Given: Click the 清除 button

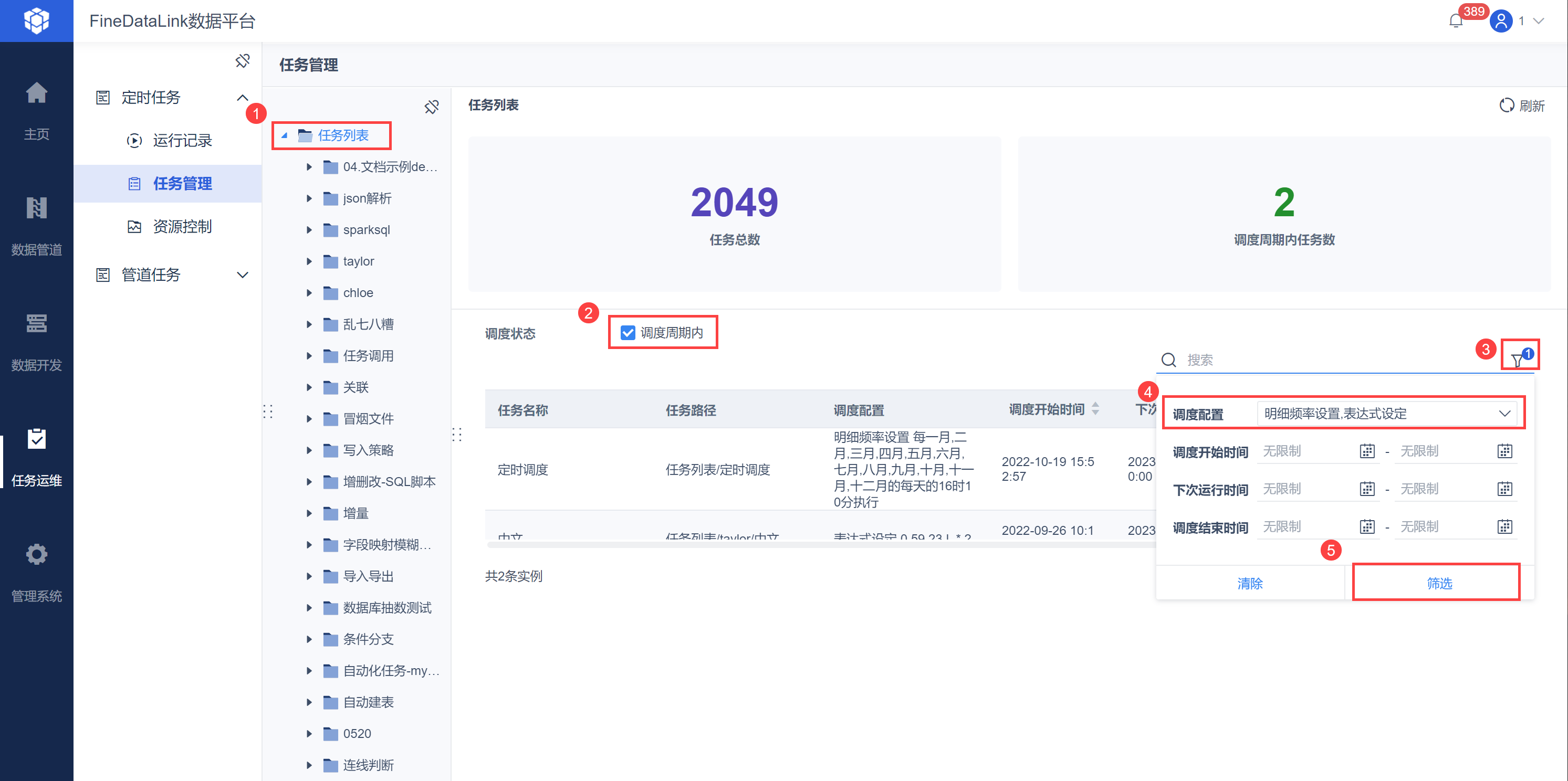Looking at the screenshot, I should tap(1250, 583).
